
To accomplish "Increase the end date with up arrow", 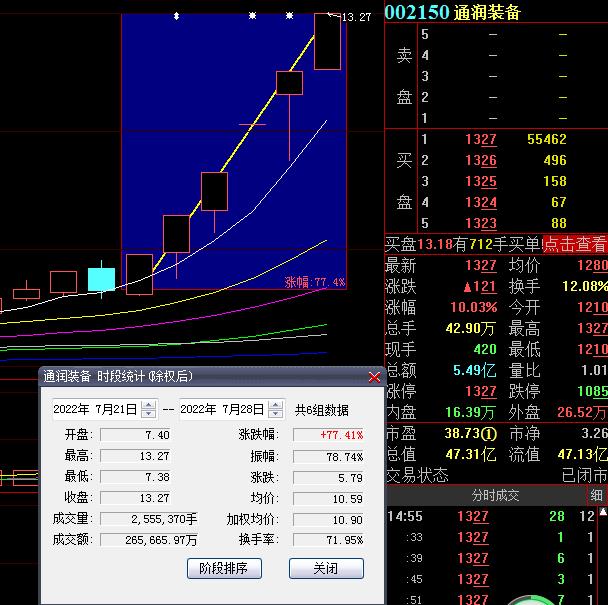I will click(277, 405).
